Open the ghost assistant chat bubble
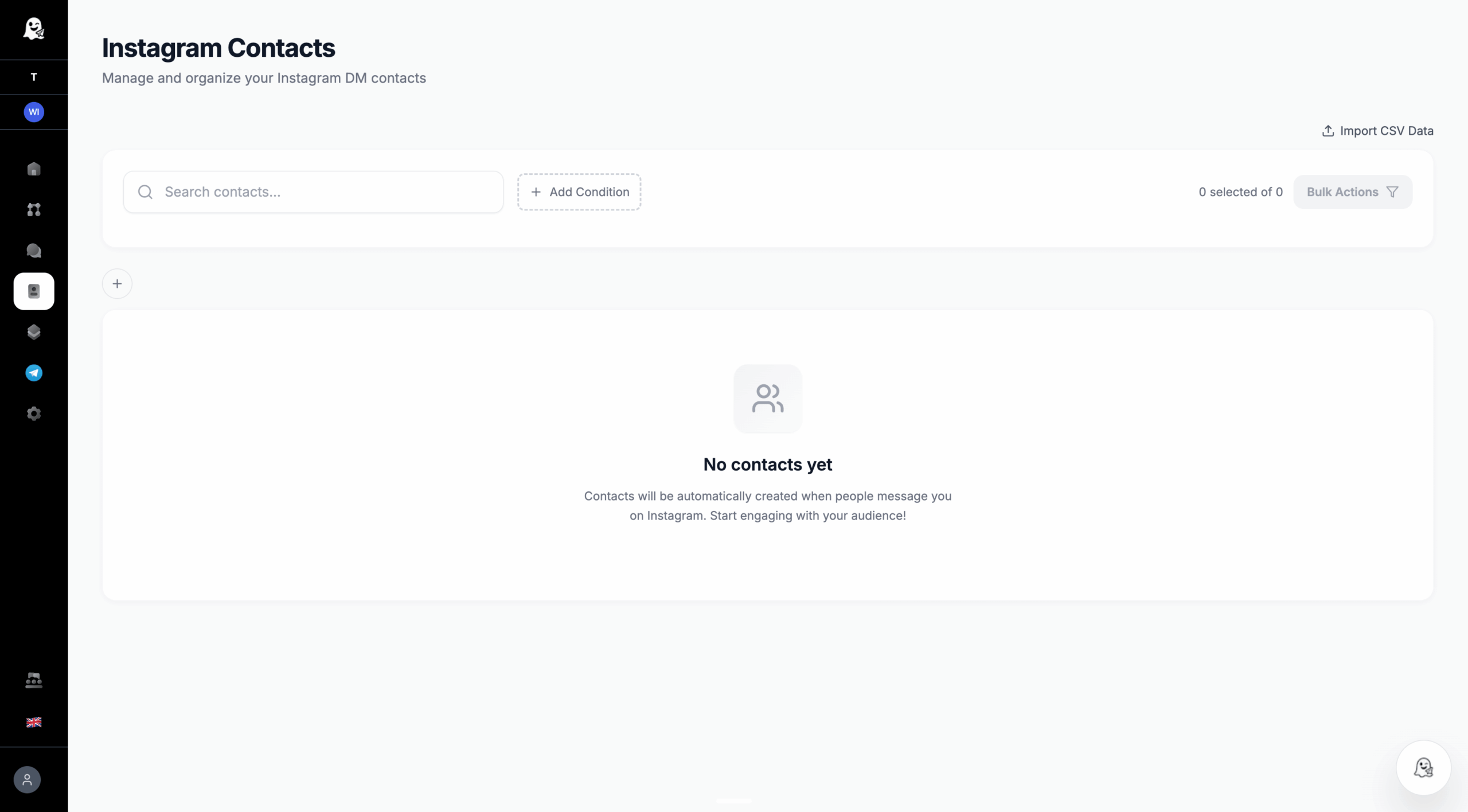The height and width of the screenshot is (812, 1468). click(1423, 768)
